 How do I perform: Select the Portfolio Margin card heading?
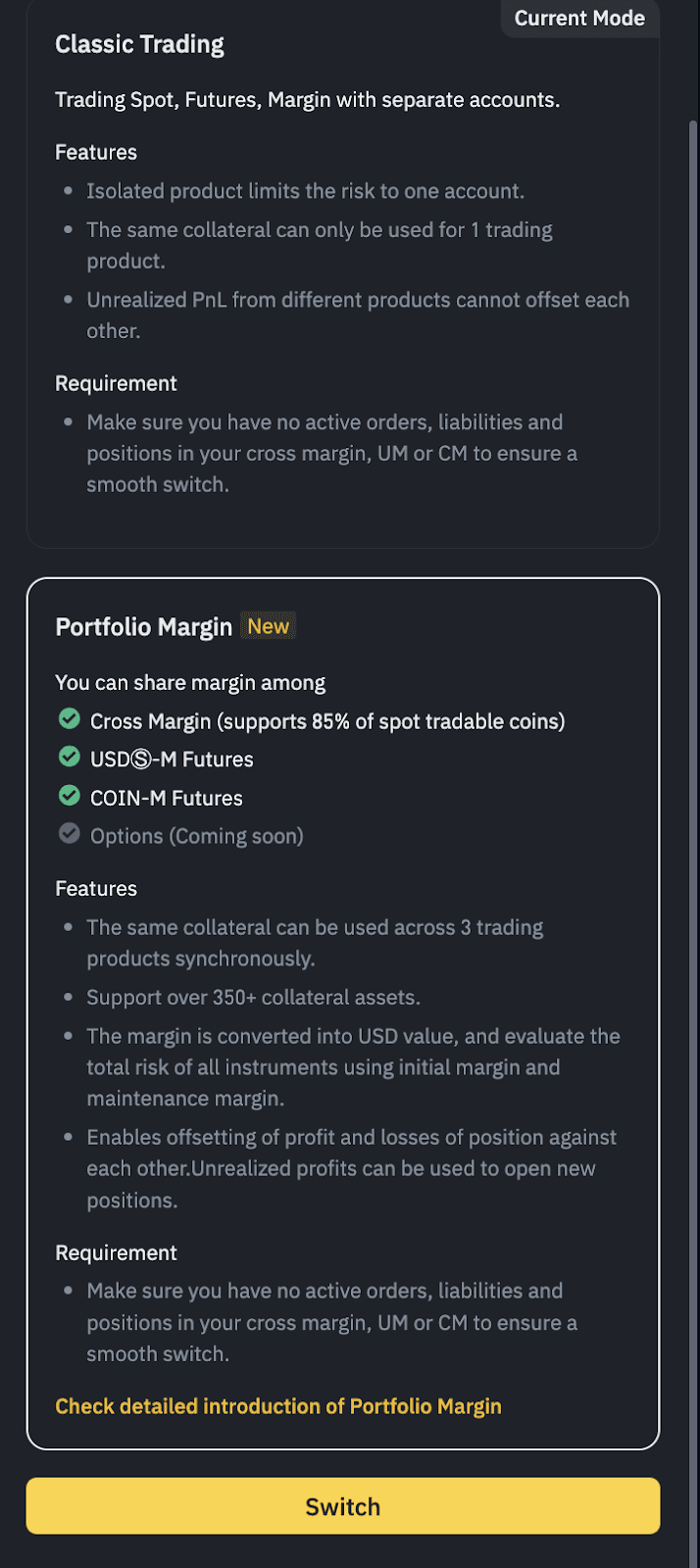143,627
